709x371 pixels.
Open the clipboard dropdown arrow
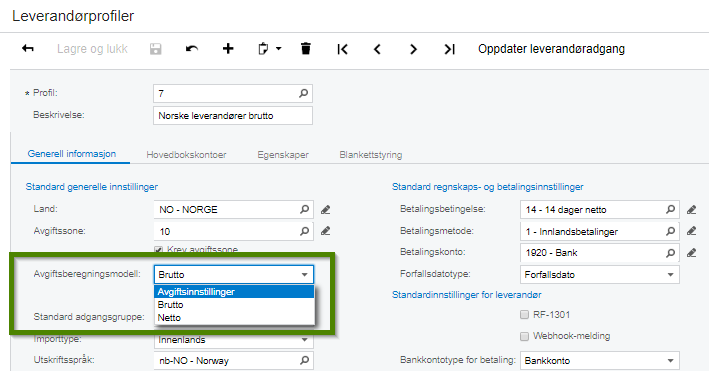[x=279, y=48]
